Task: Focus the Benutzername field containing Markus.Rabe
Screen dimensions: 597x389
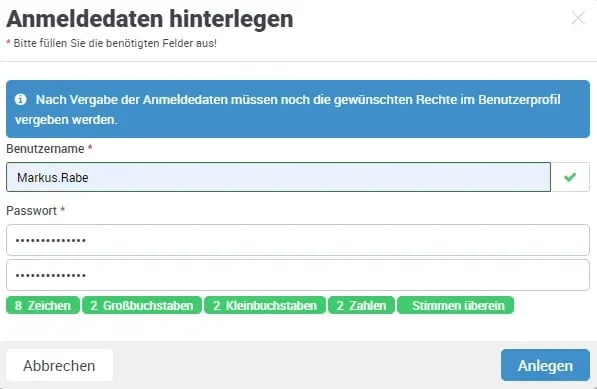Action: [x=278, y=177]
